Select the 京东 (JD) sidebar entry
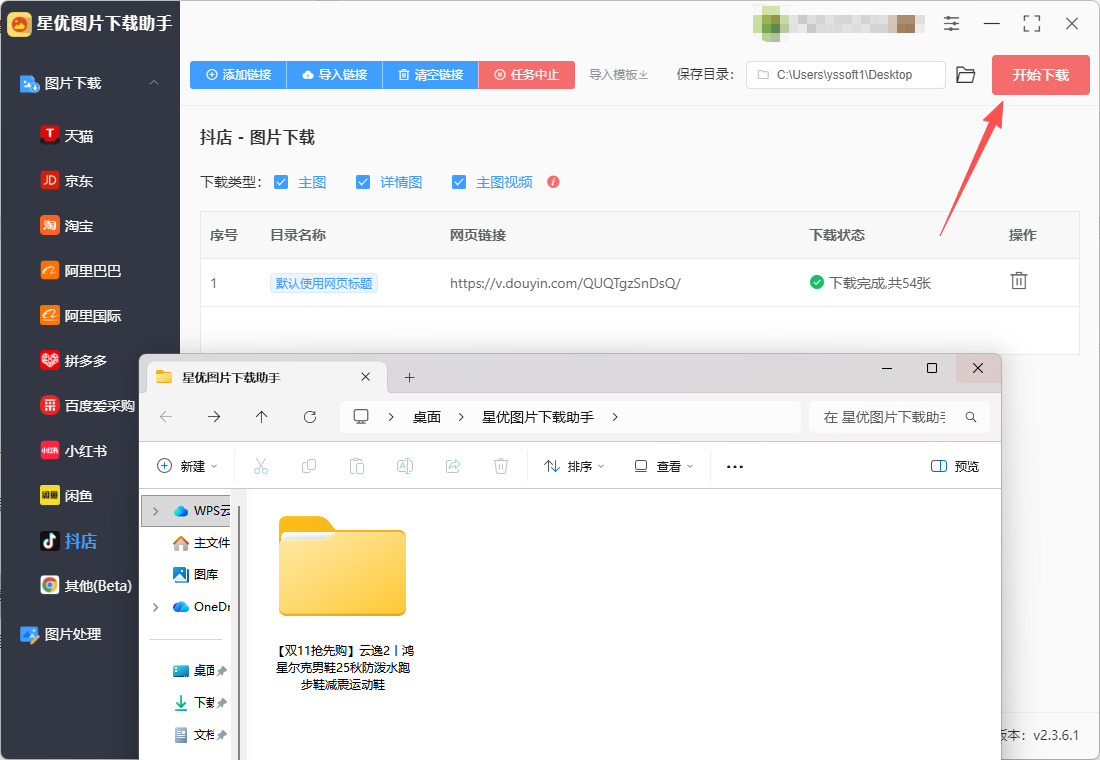The image size is (1100, 760). coord(67,180)
